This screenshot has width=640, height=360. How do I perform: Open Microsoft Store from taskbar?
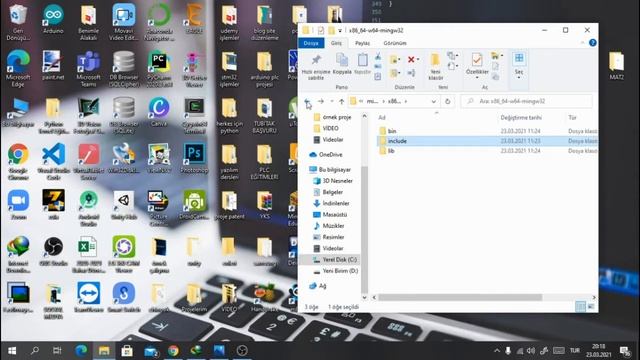pyautogui.click(x=127, y=351)
